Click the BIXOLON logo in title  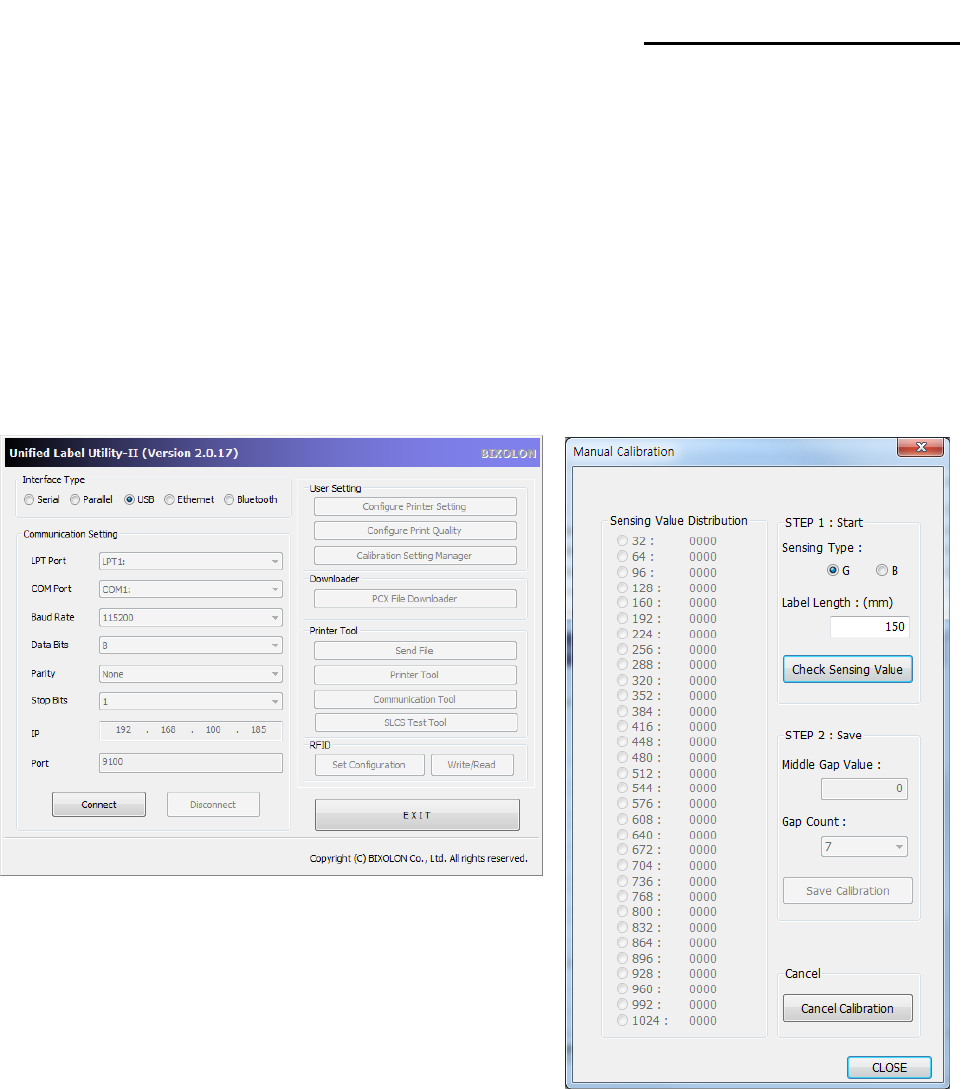click(508, 454)
